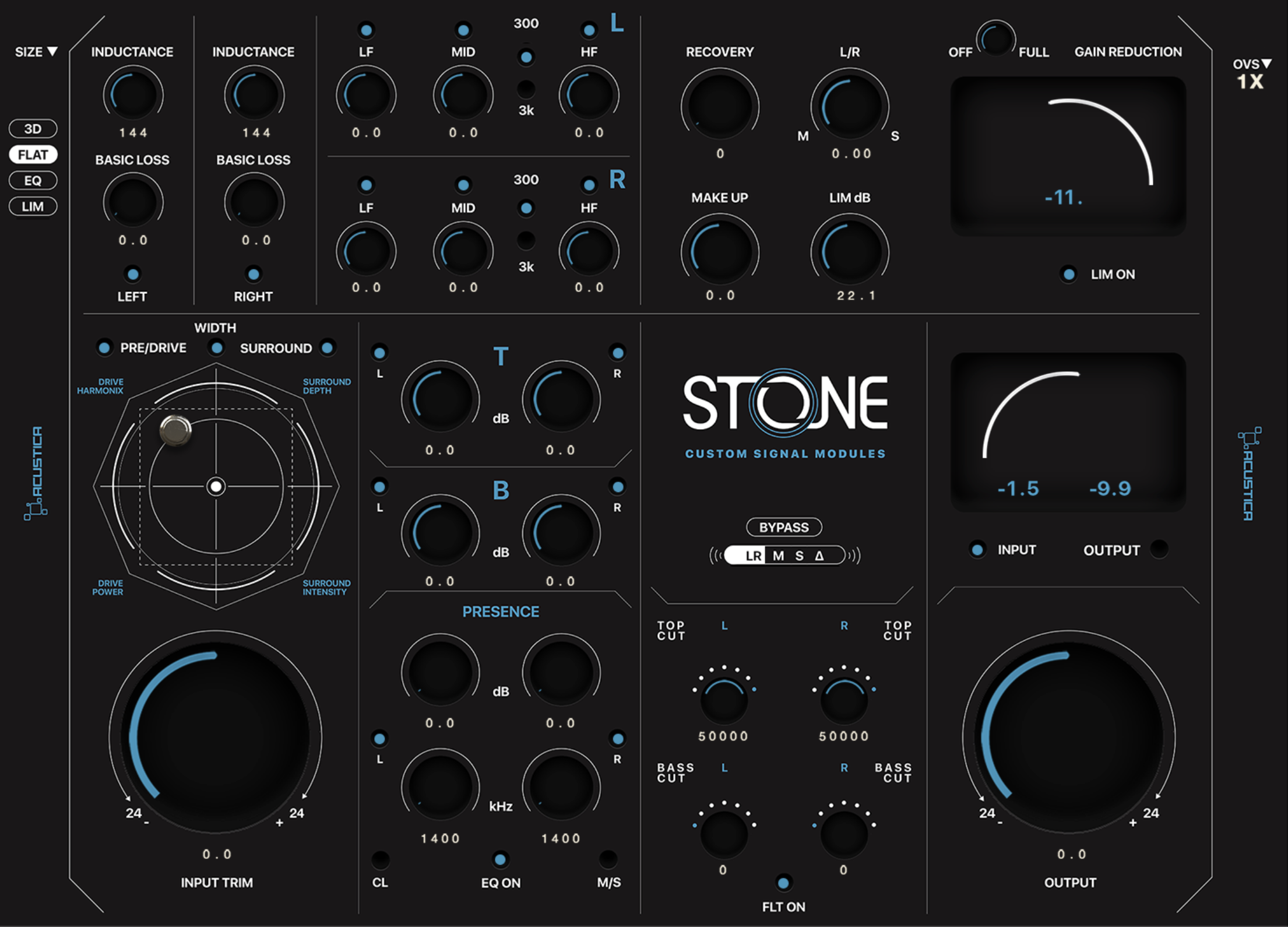1288x927 pixels.
Task: Toggle the L channel HF band LED
Action: pos(589,30)
